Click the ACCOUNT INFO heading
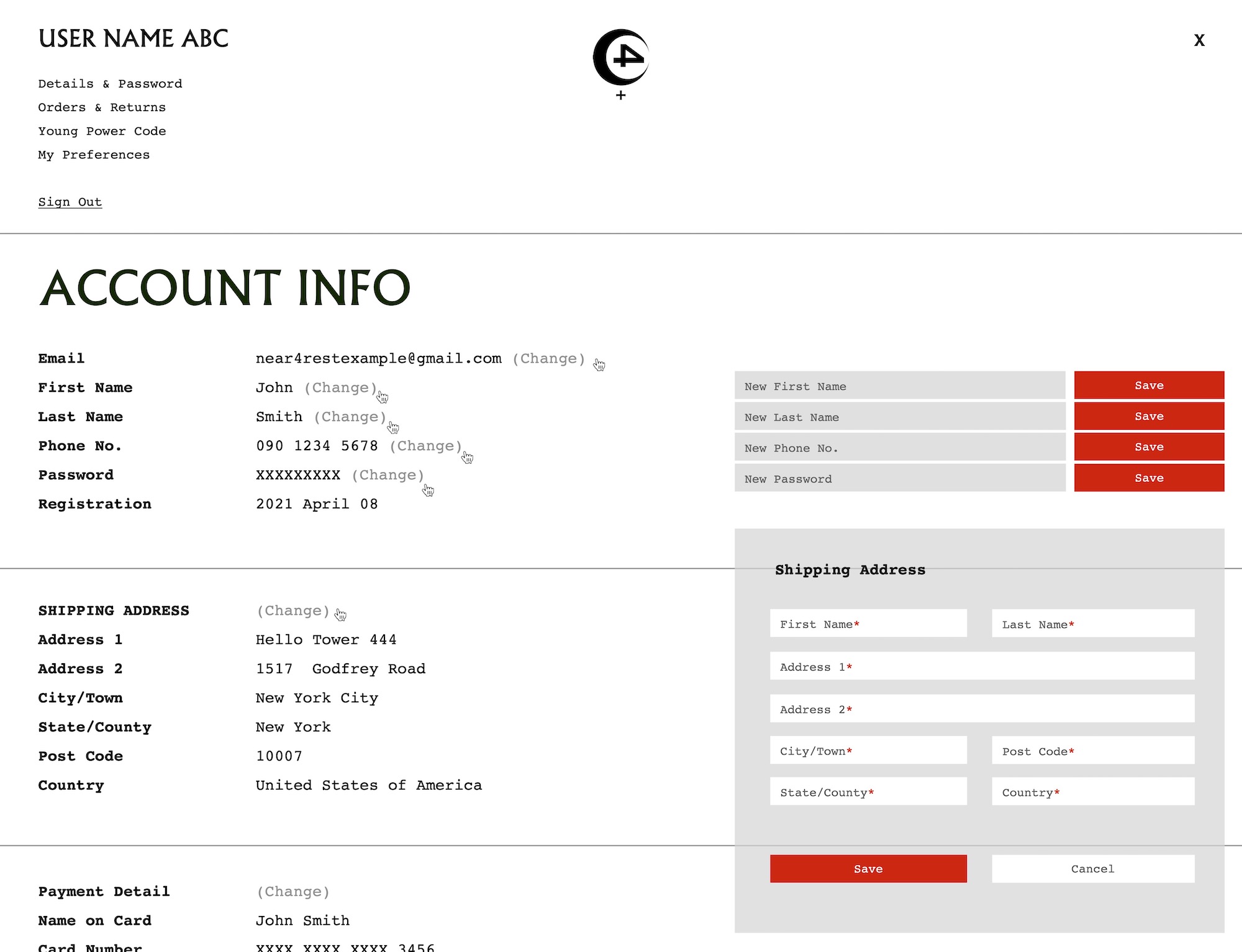Screen dimensions: 1242x952 click(x=225, y=288)
